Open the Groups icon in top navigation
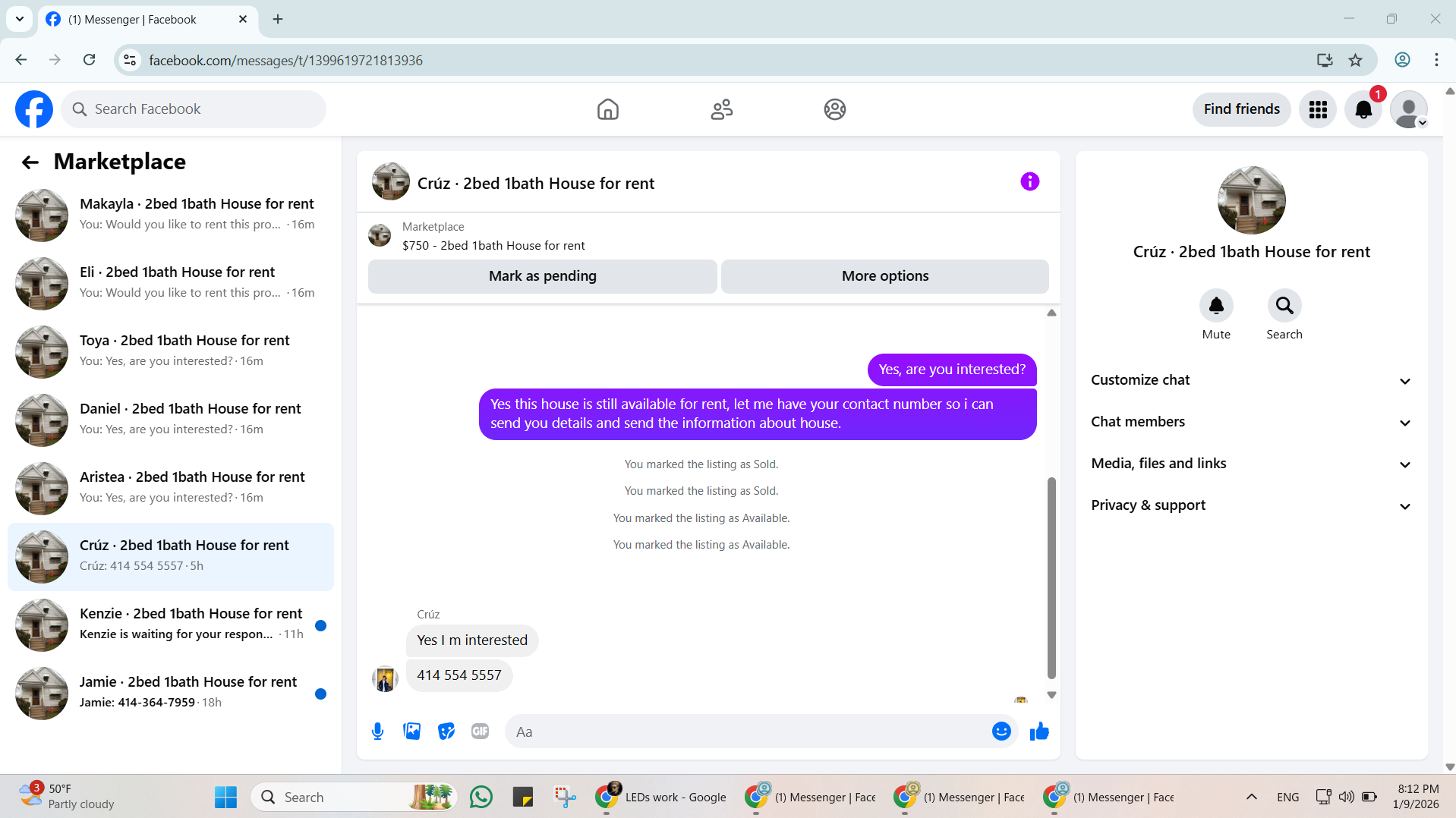Screen dimensions: 1456x818 (835, 109)
